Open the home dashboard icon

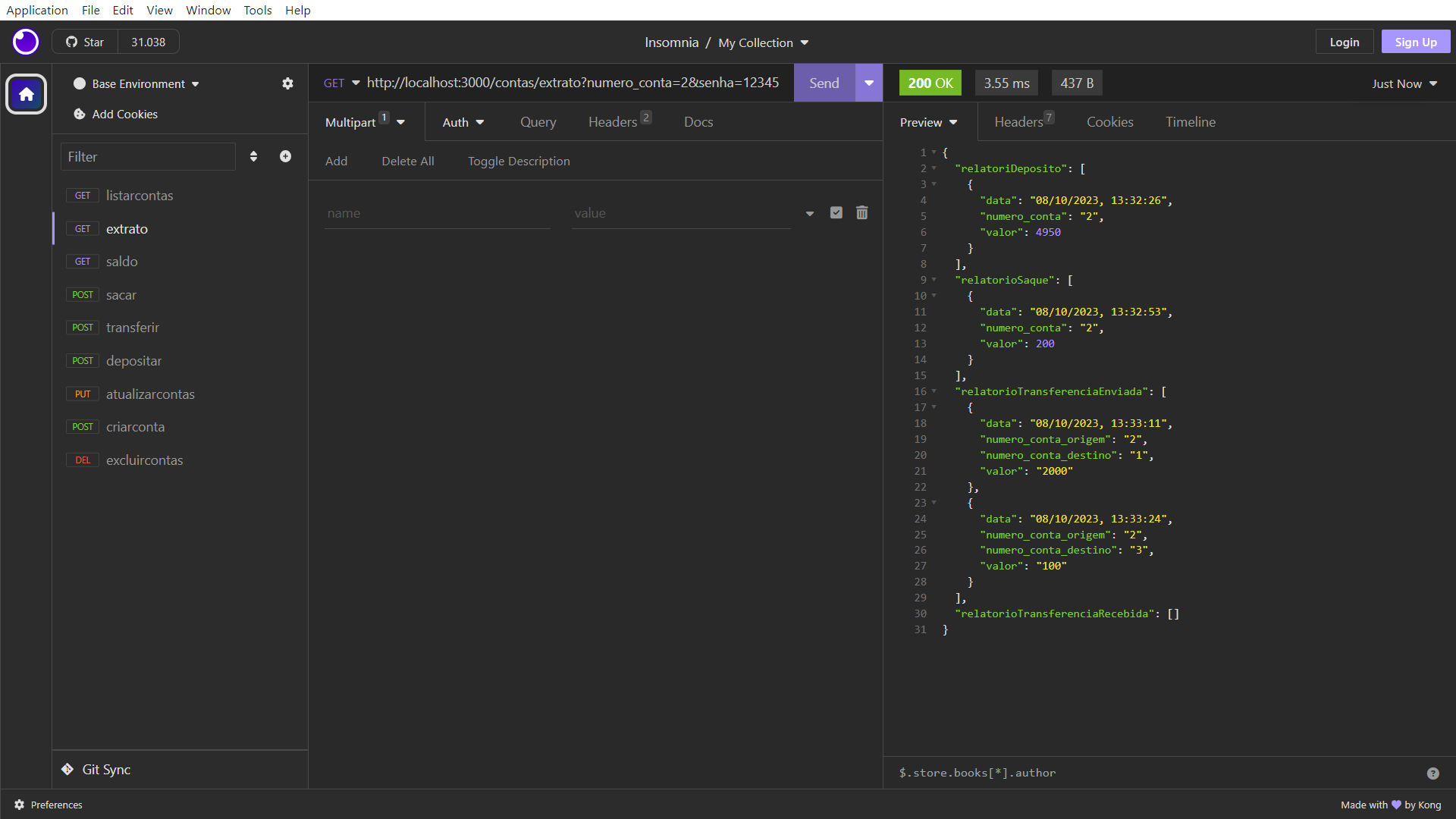27,94
